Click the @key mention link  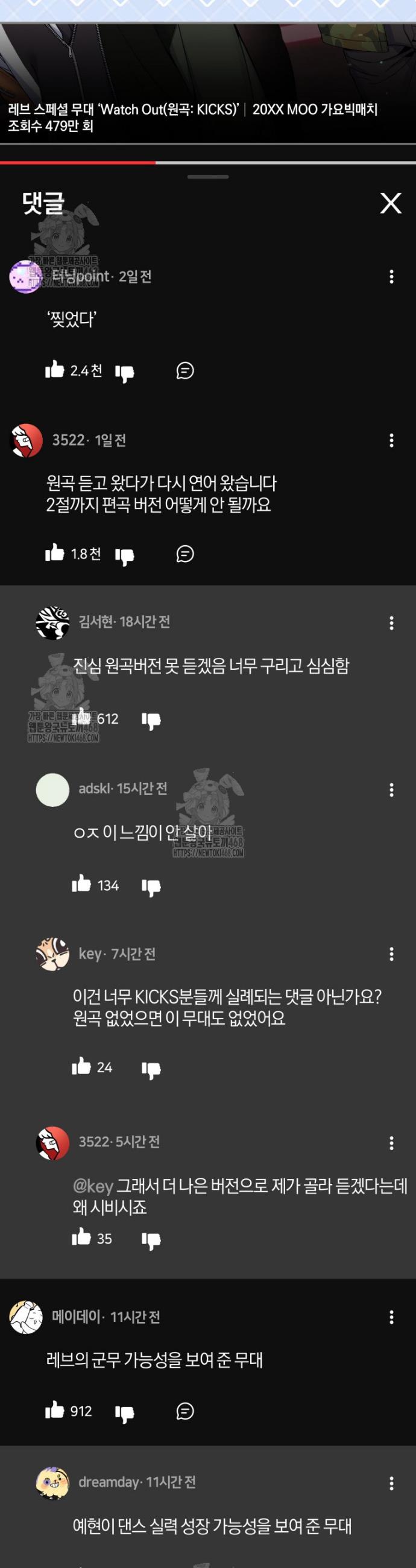pos(93,1186)
